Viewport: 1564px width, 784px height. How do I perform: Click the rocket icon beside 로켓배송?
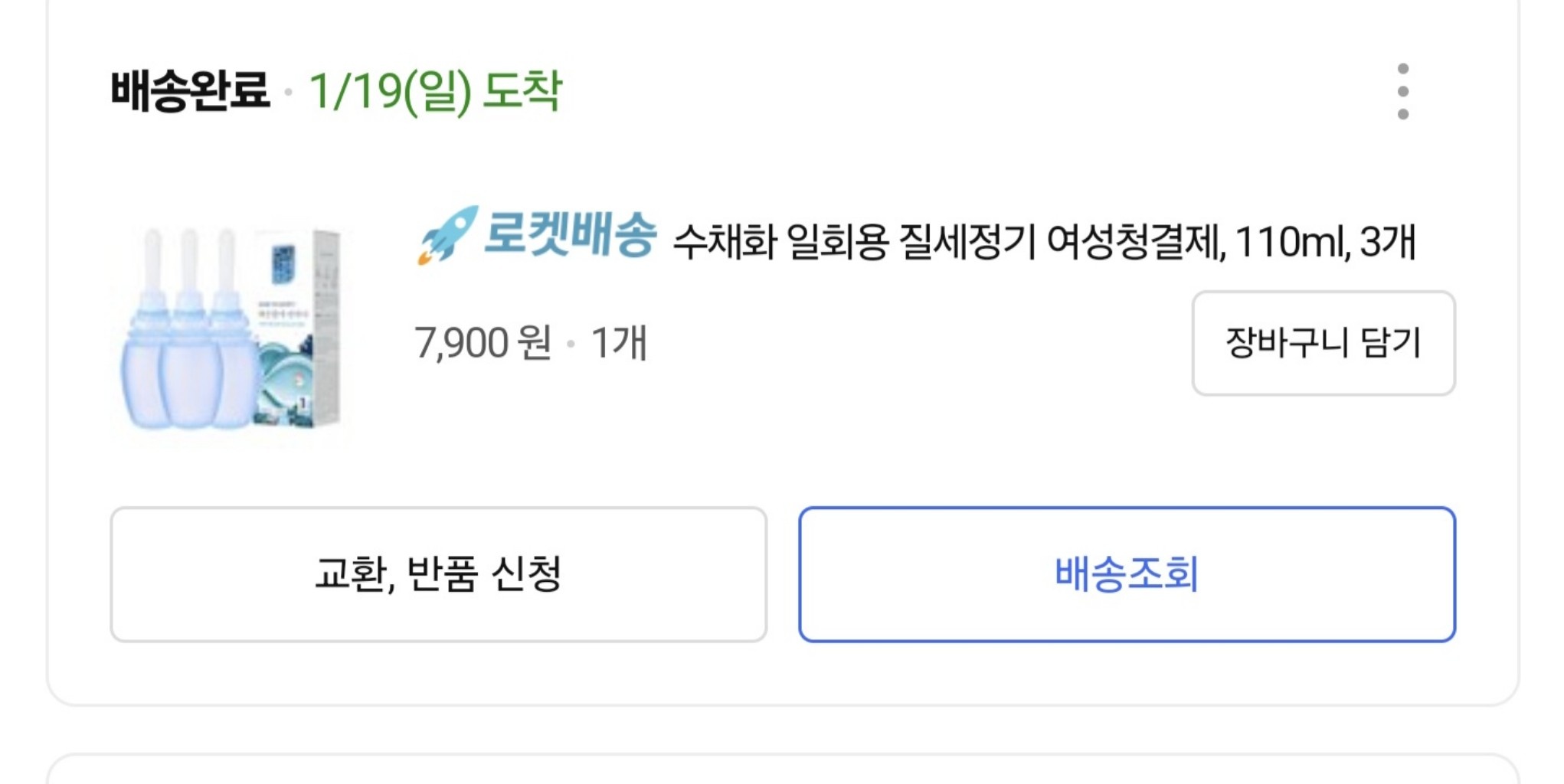pos(447,235)
